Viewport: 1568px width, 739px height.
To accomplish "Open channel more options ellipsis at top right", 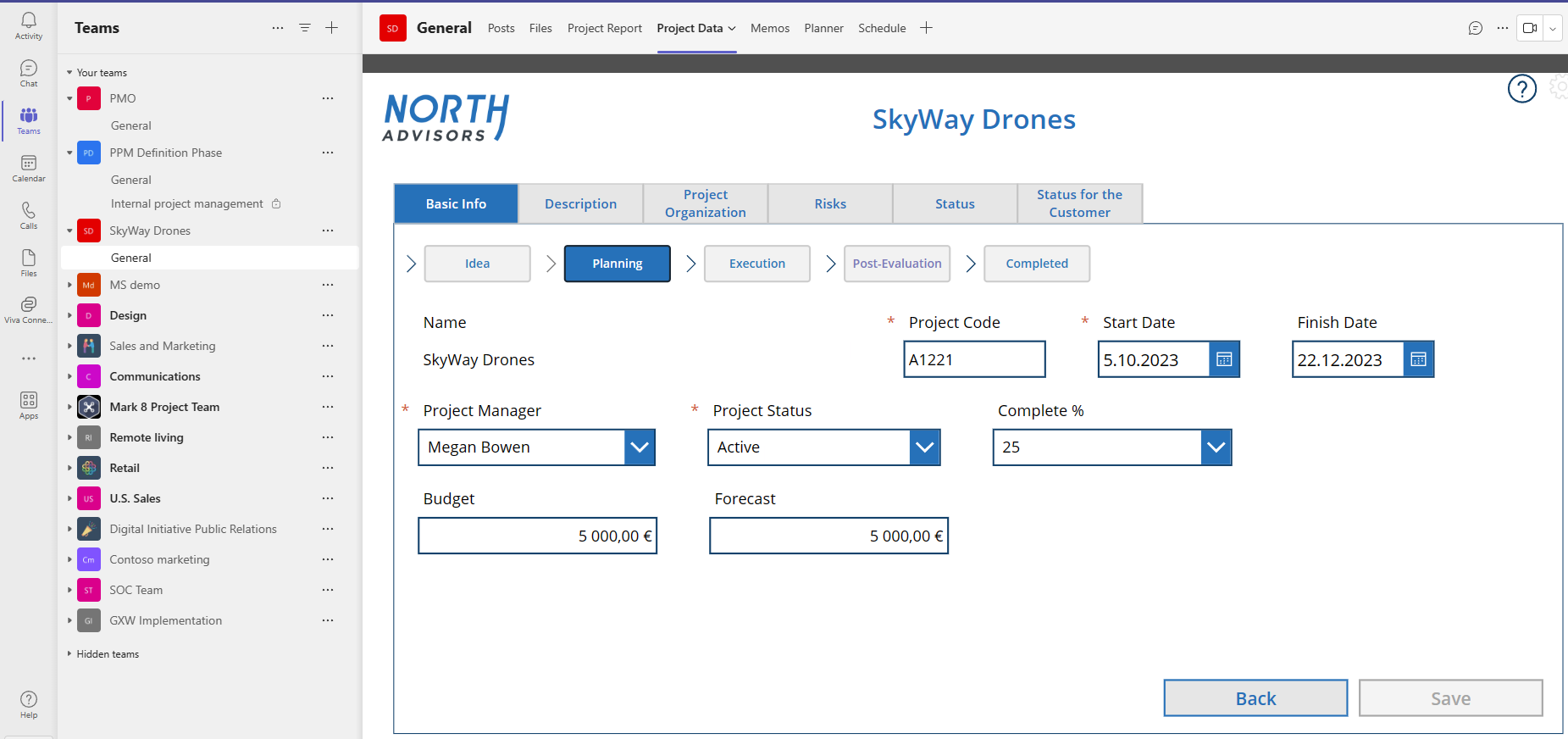I will [x=1503, y=28].
